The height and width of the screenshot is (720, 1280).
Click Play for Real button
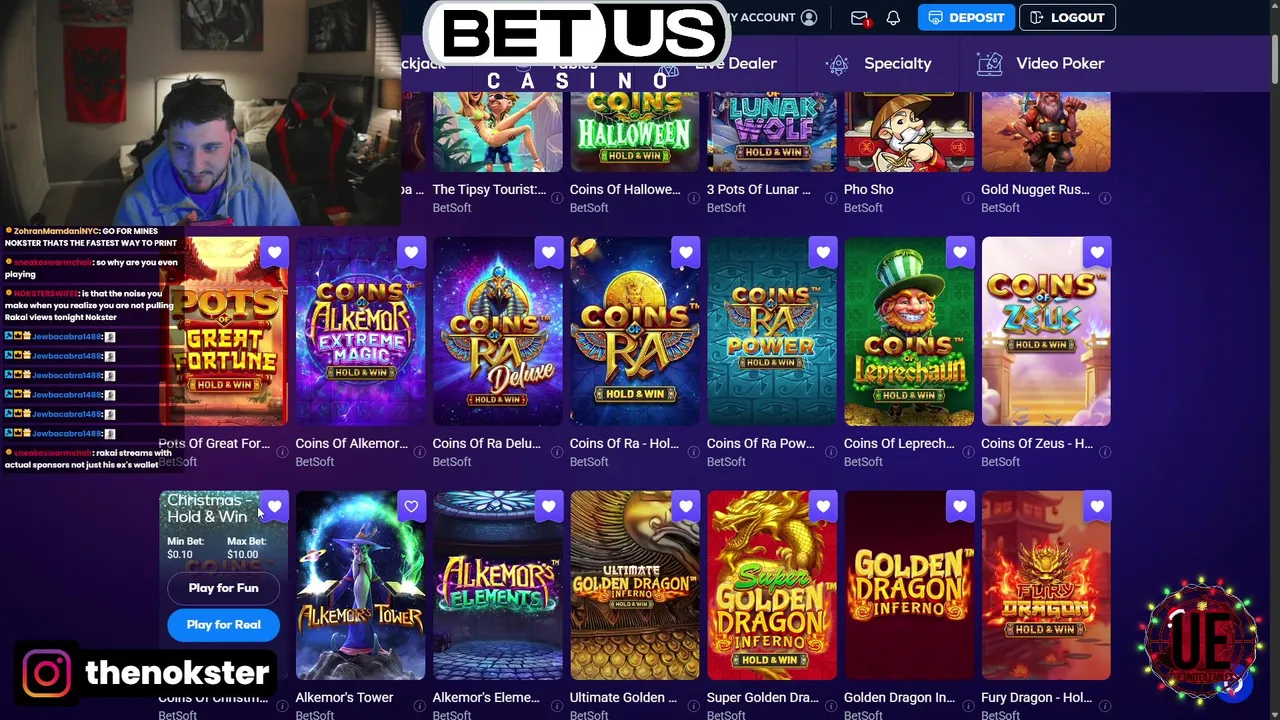coord(223,625)
